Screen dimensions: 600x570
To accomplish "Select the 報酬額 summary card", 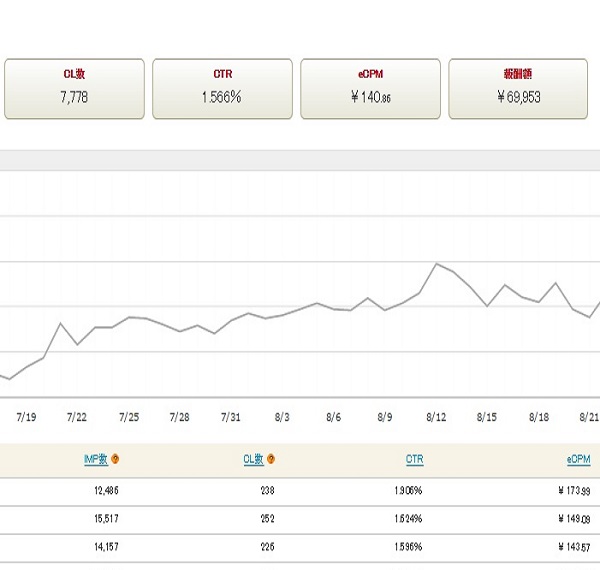I will pos(518,89).
